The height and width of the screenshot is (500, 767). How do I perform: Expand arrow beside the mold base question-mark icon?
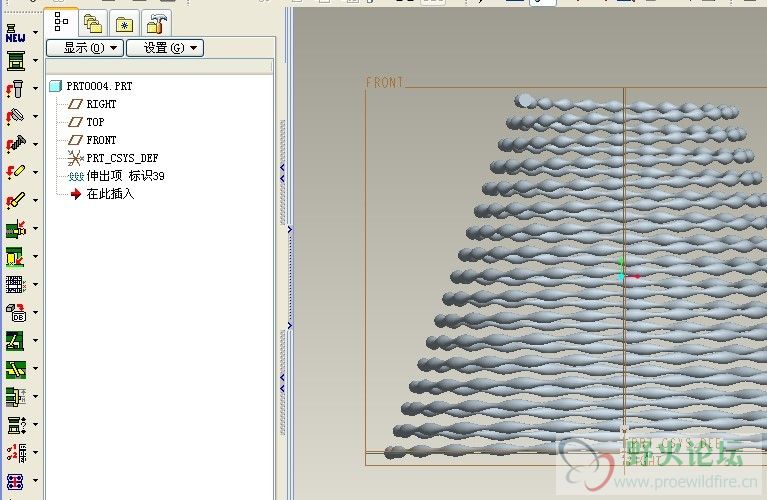click(x=35, y=424)
